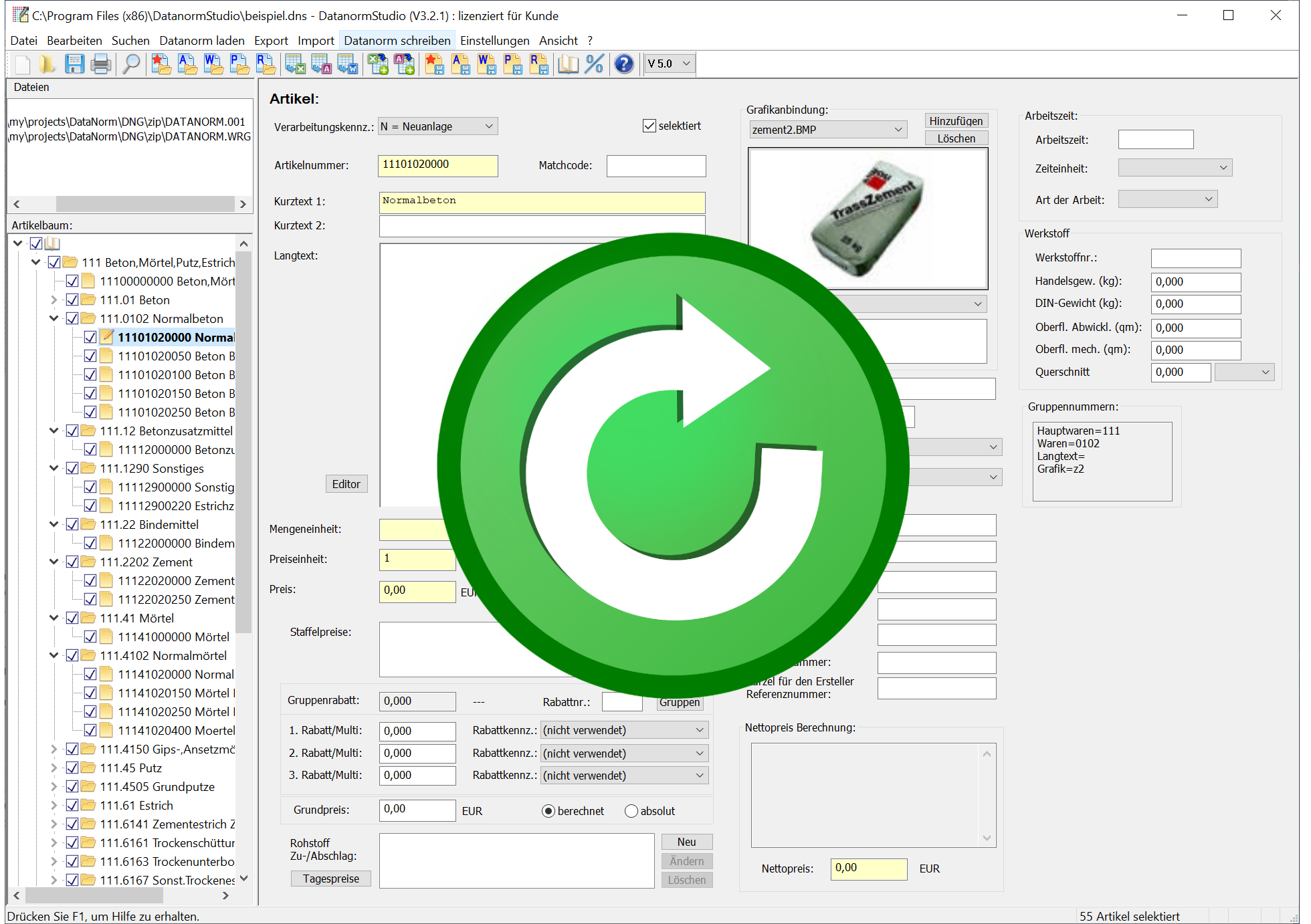The height and width of the screenshot is (924, 1311).
Task: Open the Langtext Editor button
Action: click(346, 484)
